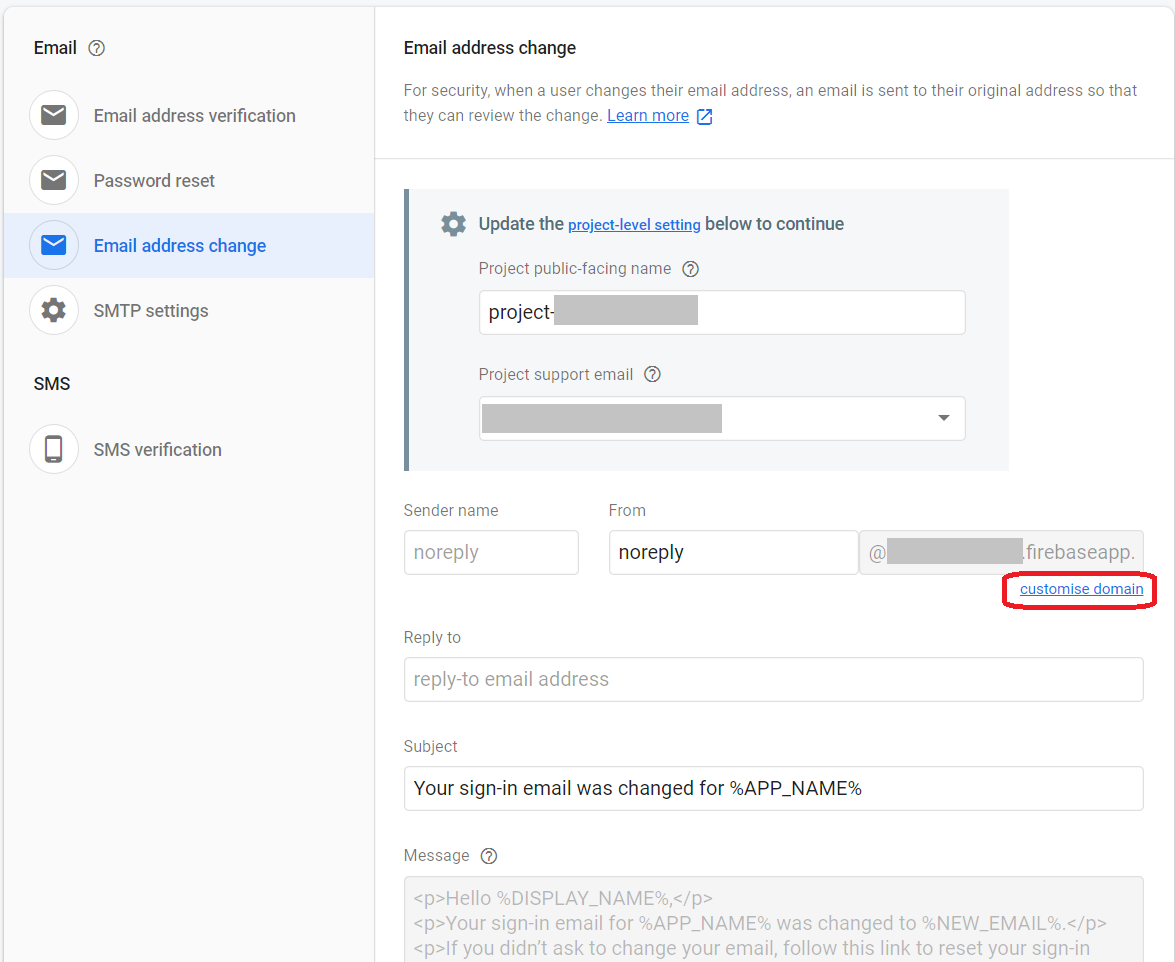Click the customise domain link
Viewport: 1175px width, 962px height.
(x=1081, y=589)
